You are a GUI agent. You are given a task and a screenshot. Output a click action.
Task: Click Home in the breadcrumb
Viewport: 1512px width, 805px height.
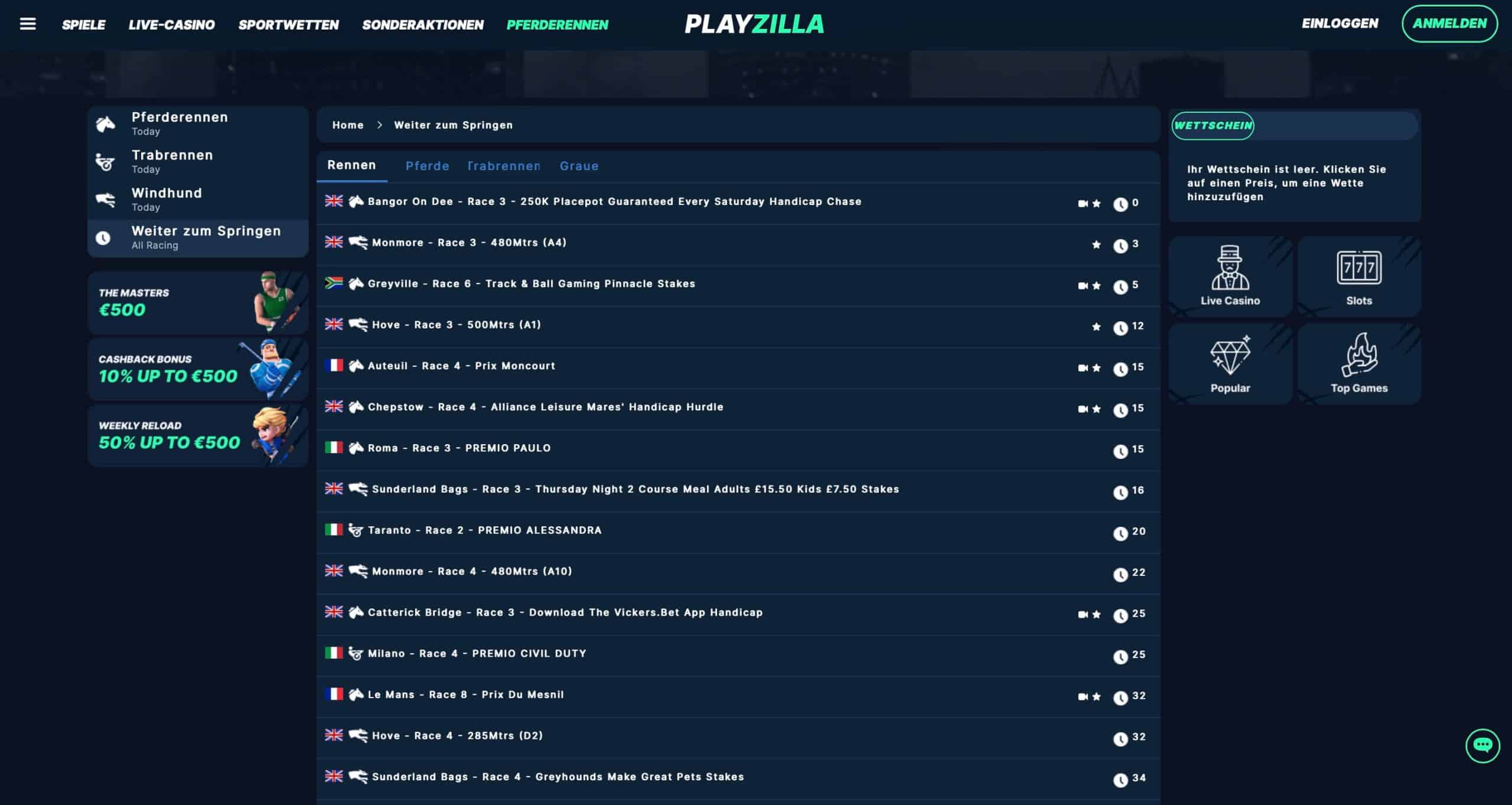coord(347,125)
